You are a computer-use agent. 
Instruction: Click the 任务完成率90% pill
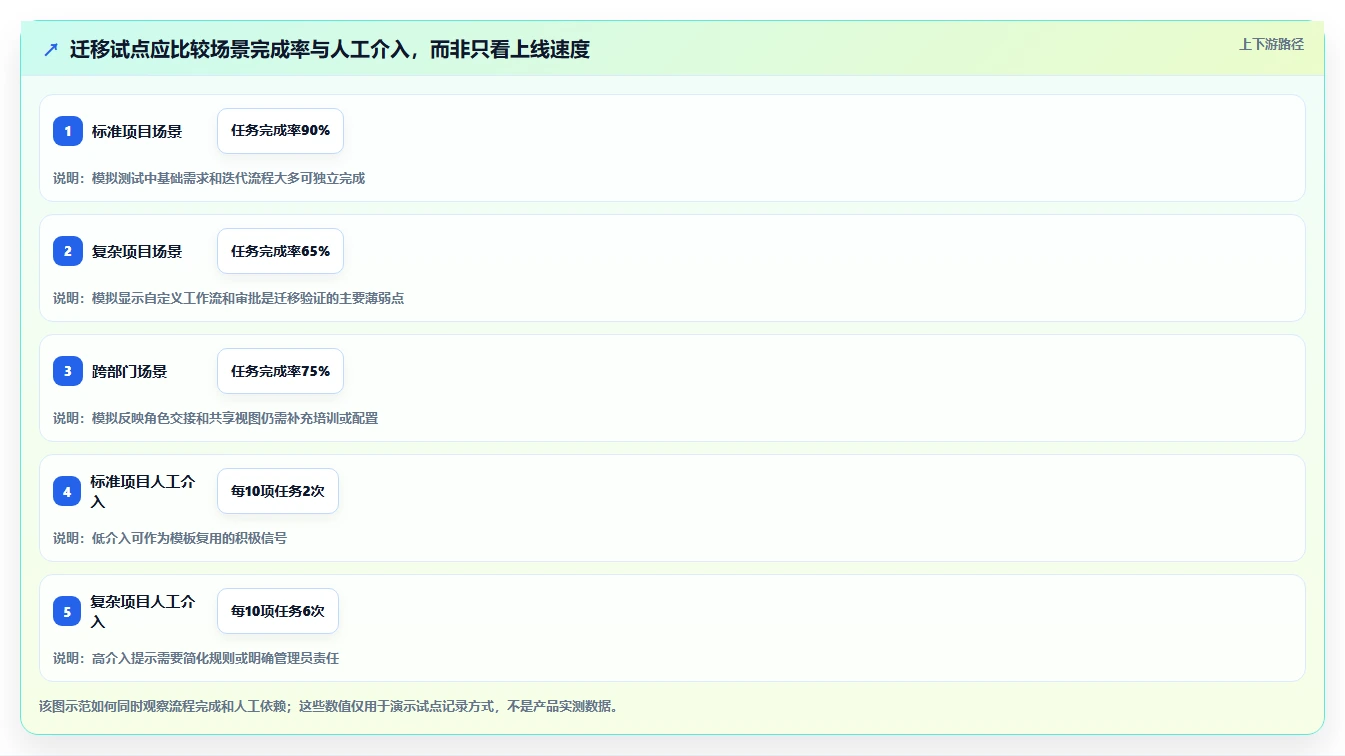click(x=280, y=131)
